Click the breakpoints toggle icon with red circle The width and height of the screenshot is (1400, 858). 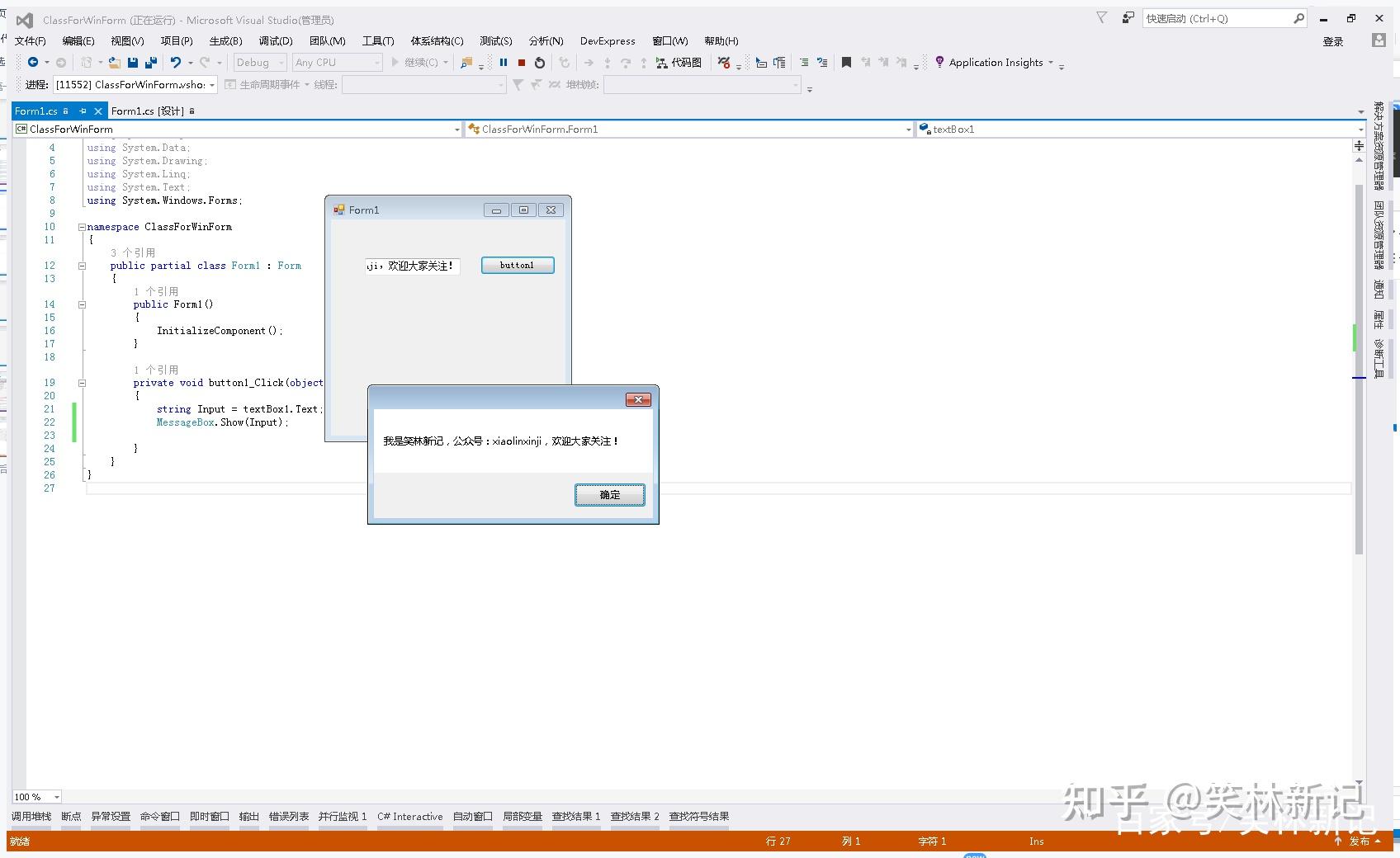724,63
